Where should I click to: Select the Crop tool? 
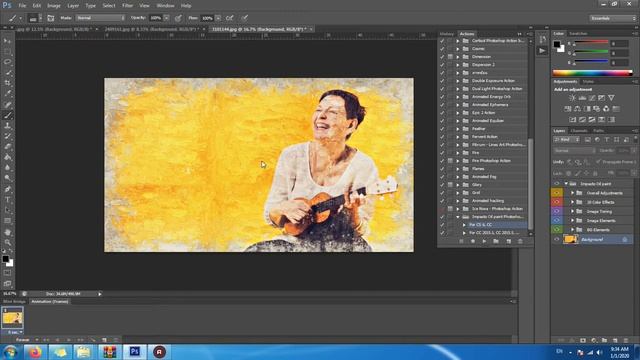coord(7,83)
